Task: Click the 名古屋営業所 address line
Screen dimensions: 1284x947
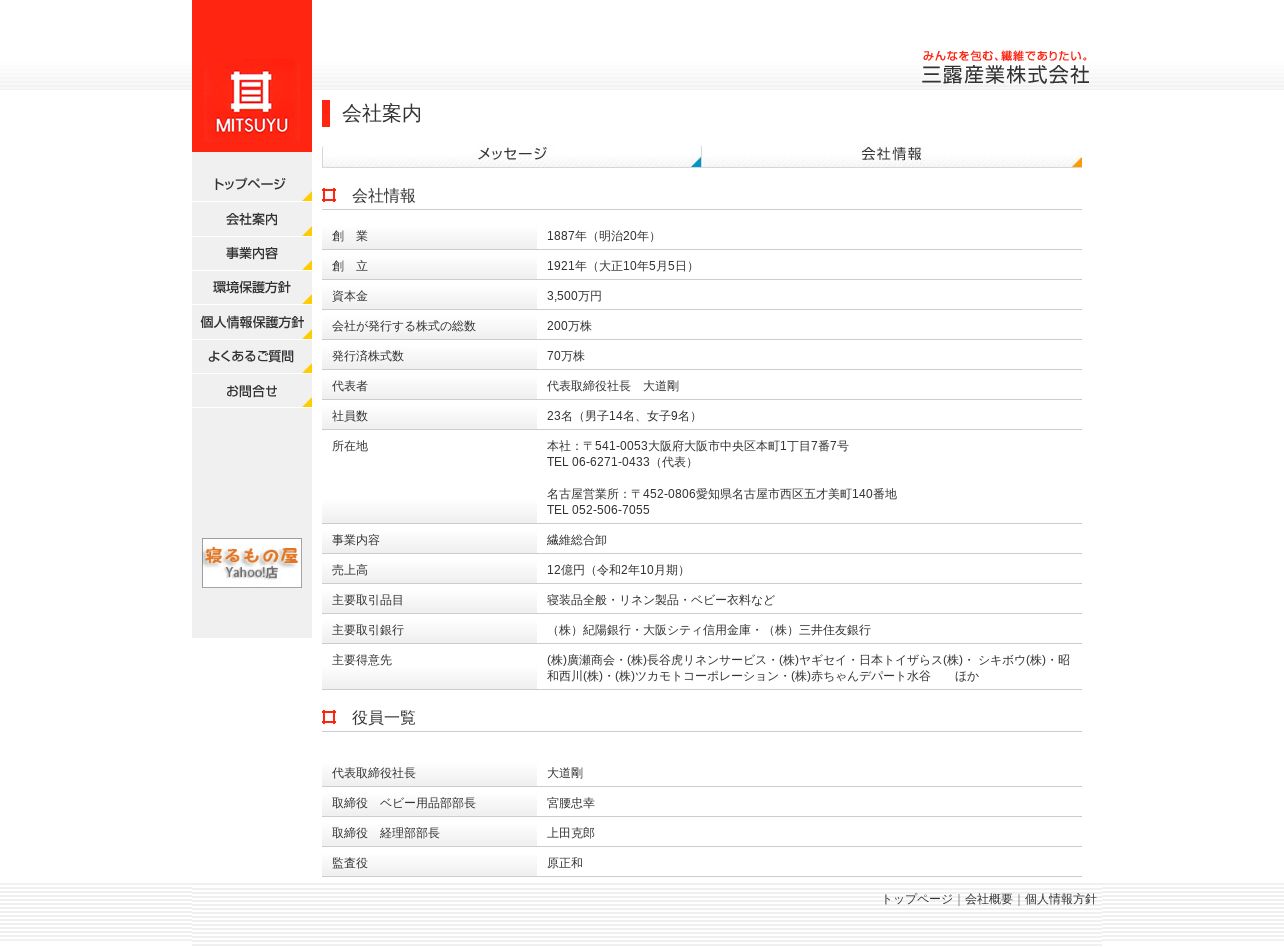Action: coord(722,494)
